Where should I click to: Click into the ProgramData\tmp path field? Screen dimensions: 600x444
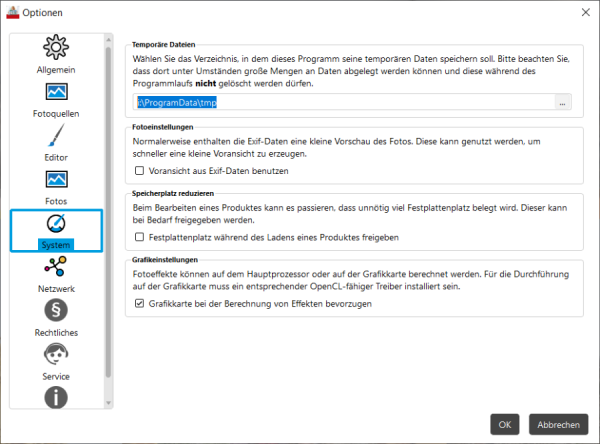(x=344, y=103)
